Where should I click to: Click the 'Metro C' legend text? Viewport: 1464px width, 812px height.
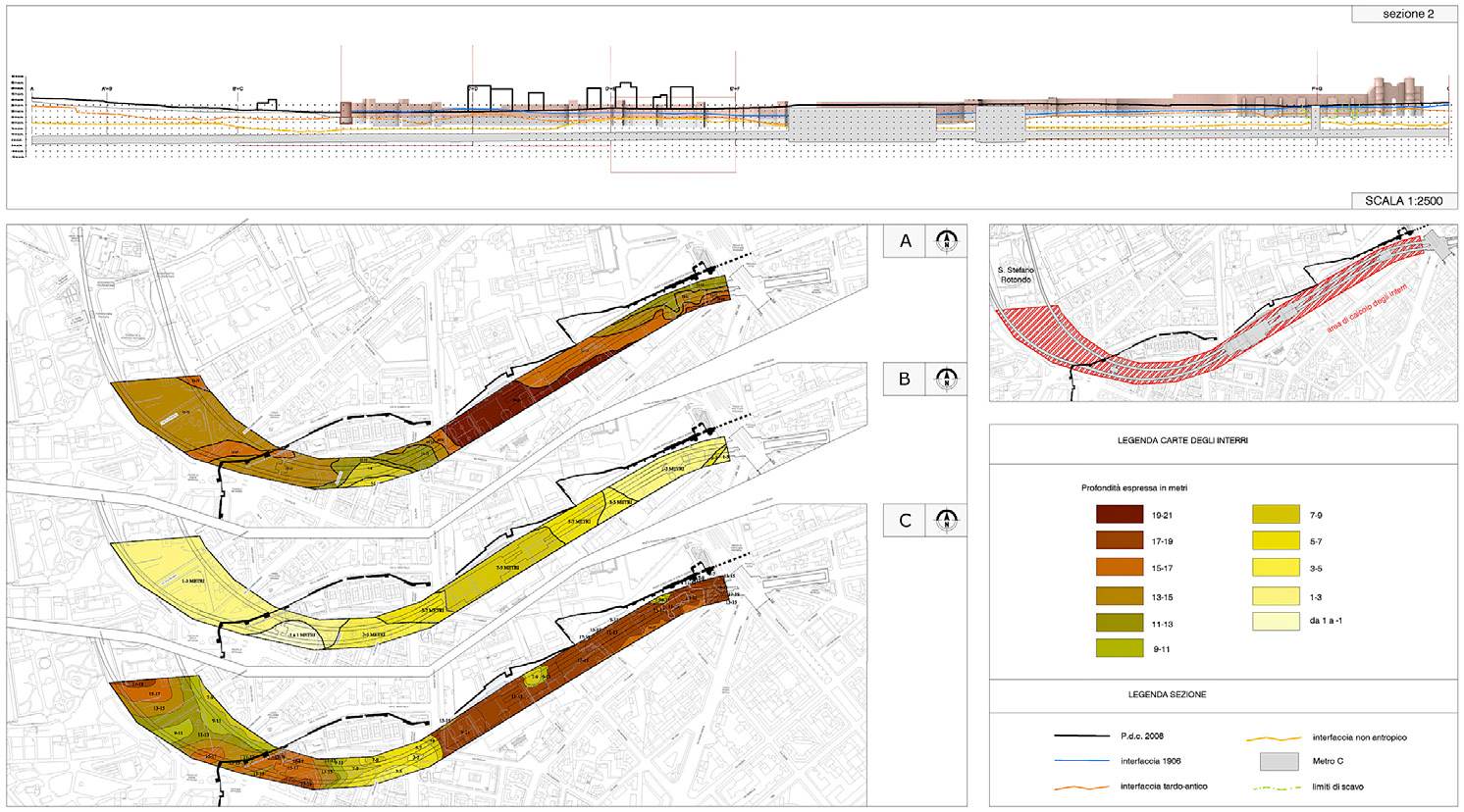1328,761
